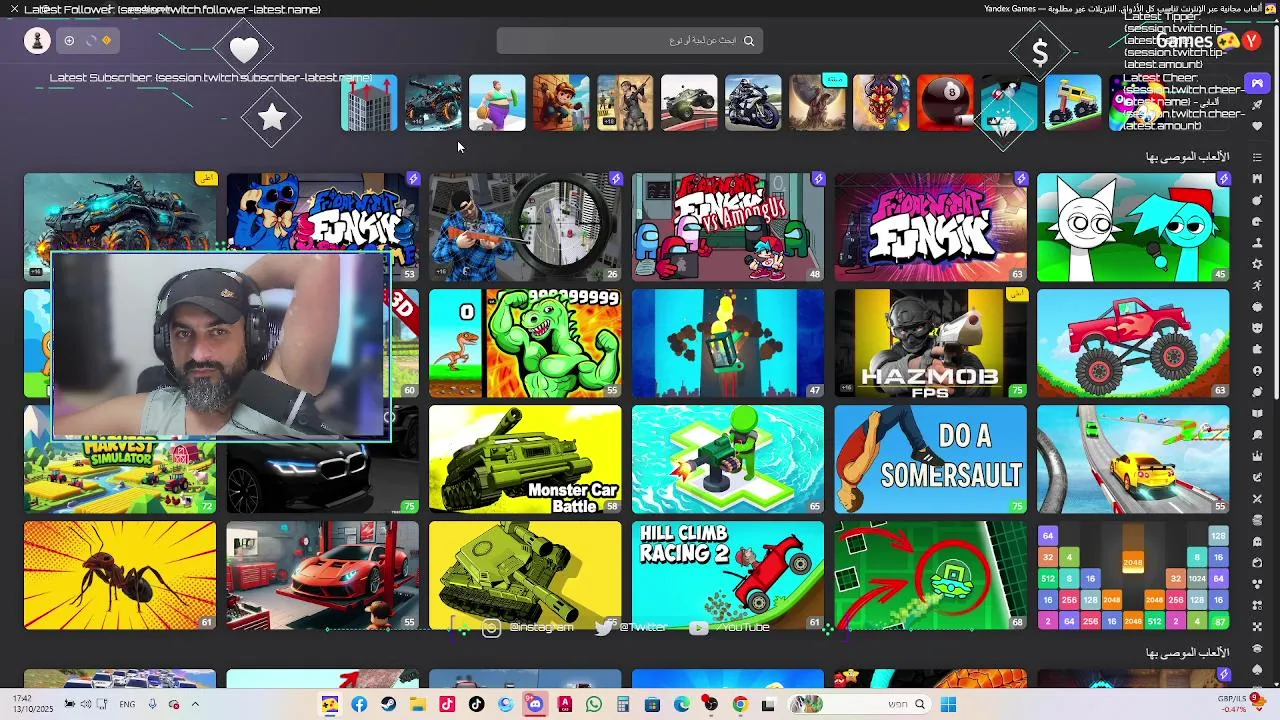
Task: Open the list categories sidebar icon
Action: [x=1257, y=157]
